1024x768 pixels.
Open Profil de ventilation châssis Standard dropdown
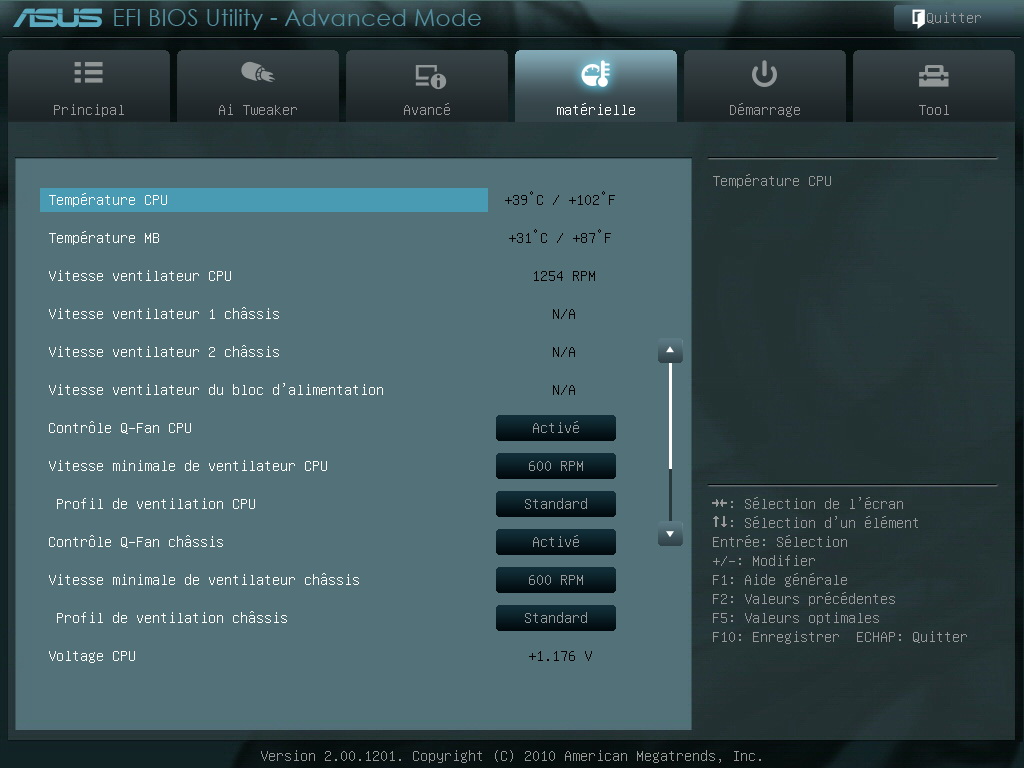coord(556,617)
